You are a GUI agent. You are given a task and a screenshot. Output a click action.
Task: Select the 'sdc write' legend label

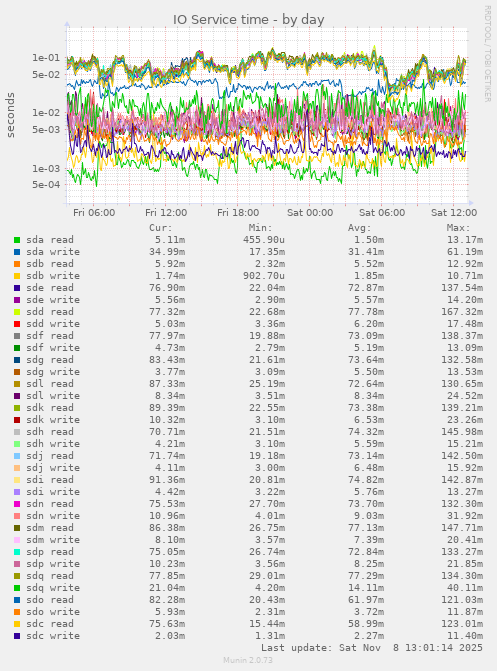[53, 635]
